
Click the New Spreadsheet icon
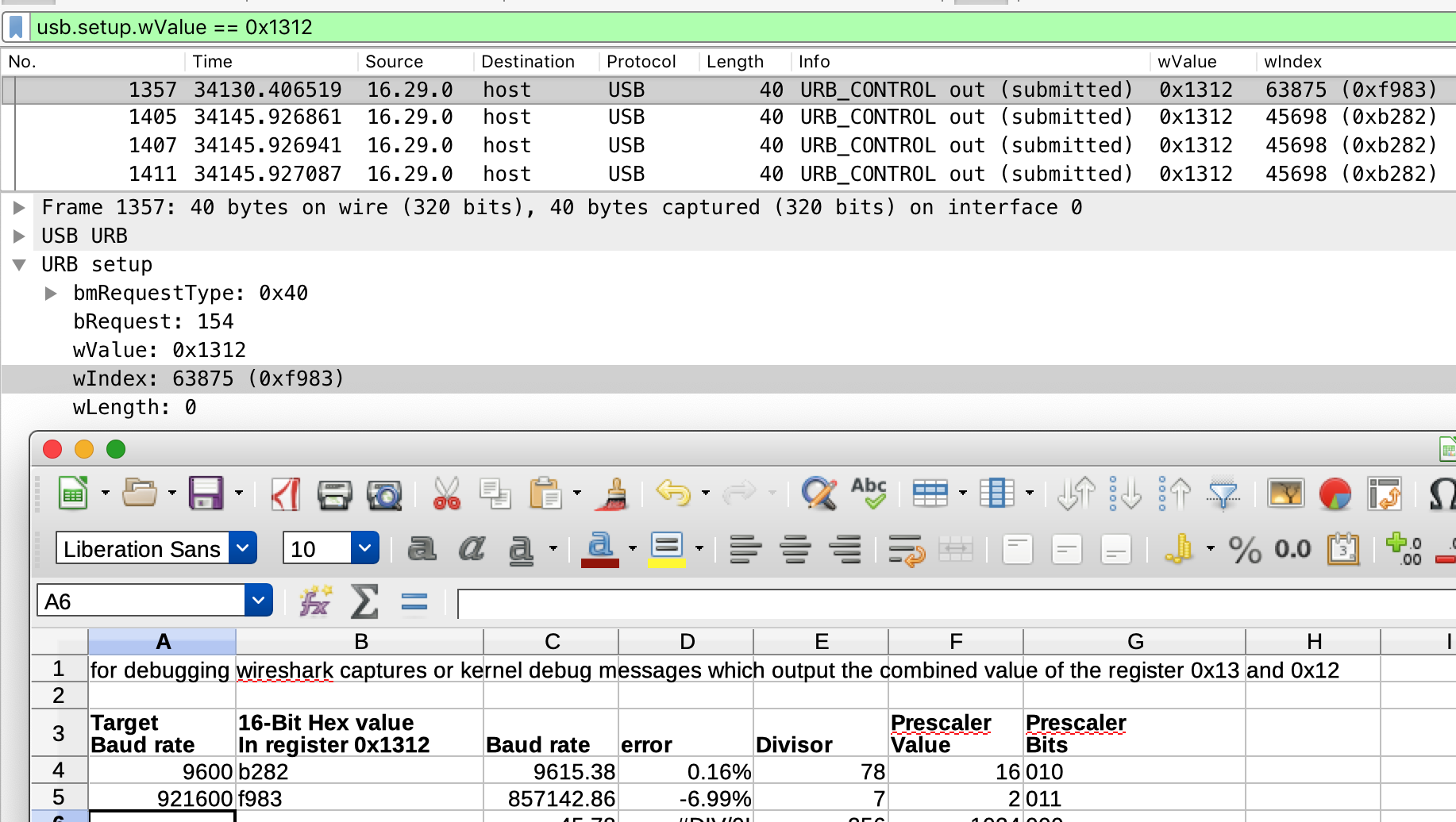point(73,493)
